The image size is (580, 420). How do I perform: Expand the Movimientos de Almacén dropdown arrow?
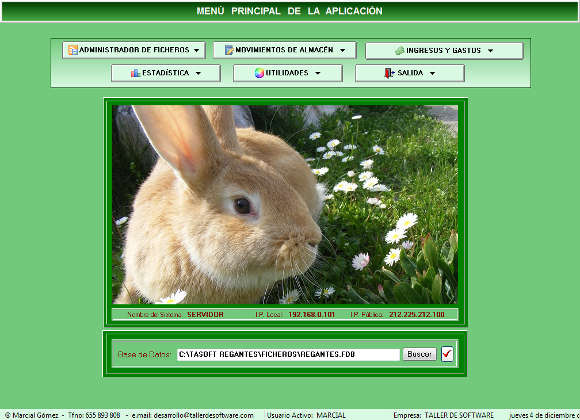tap(343, 50)
